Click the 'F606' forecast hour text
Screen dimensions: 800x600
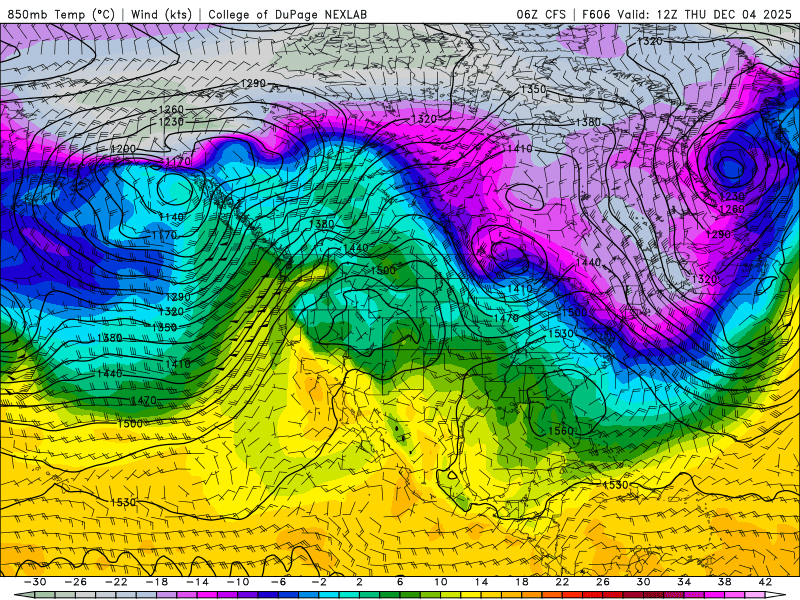(x=596, y=14)
